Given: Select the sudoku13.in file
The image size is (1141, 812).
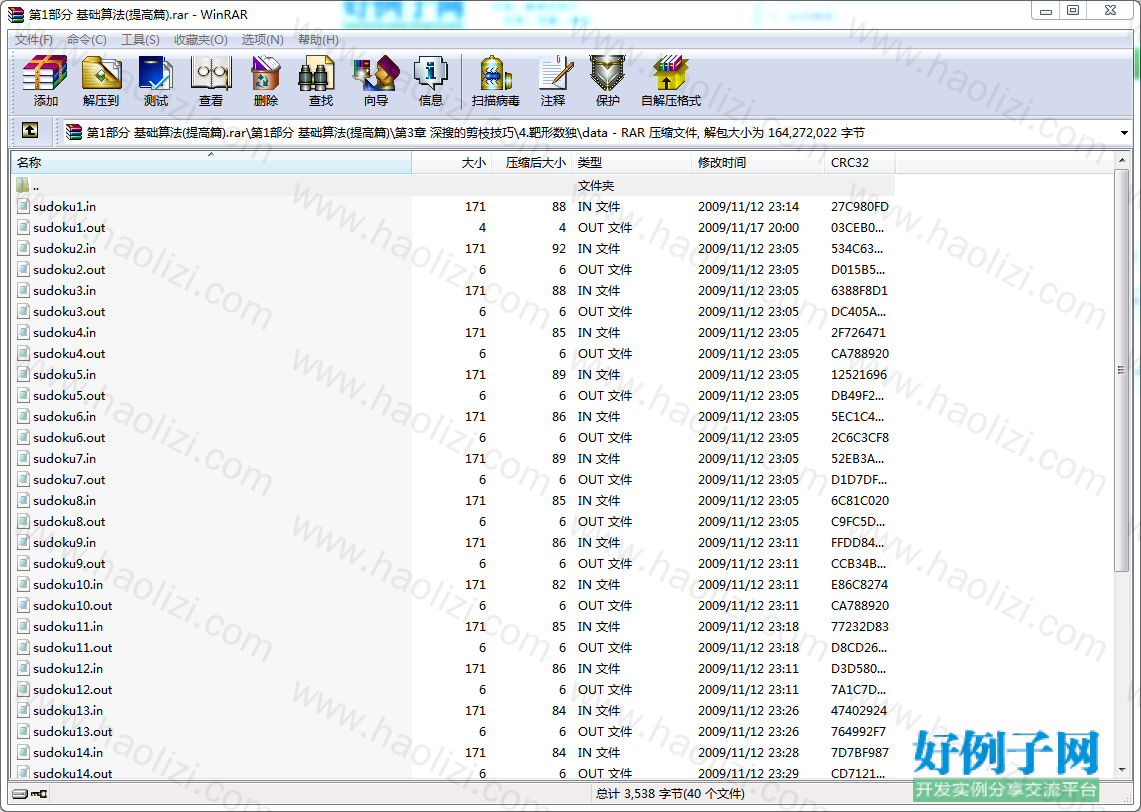Looking at the screenshot, I should coord(68,710).
